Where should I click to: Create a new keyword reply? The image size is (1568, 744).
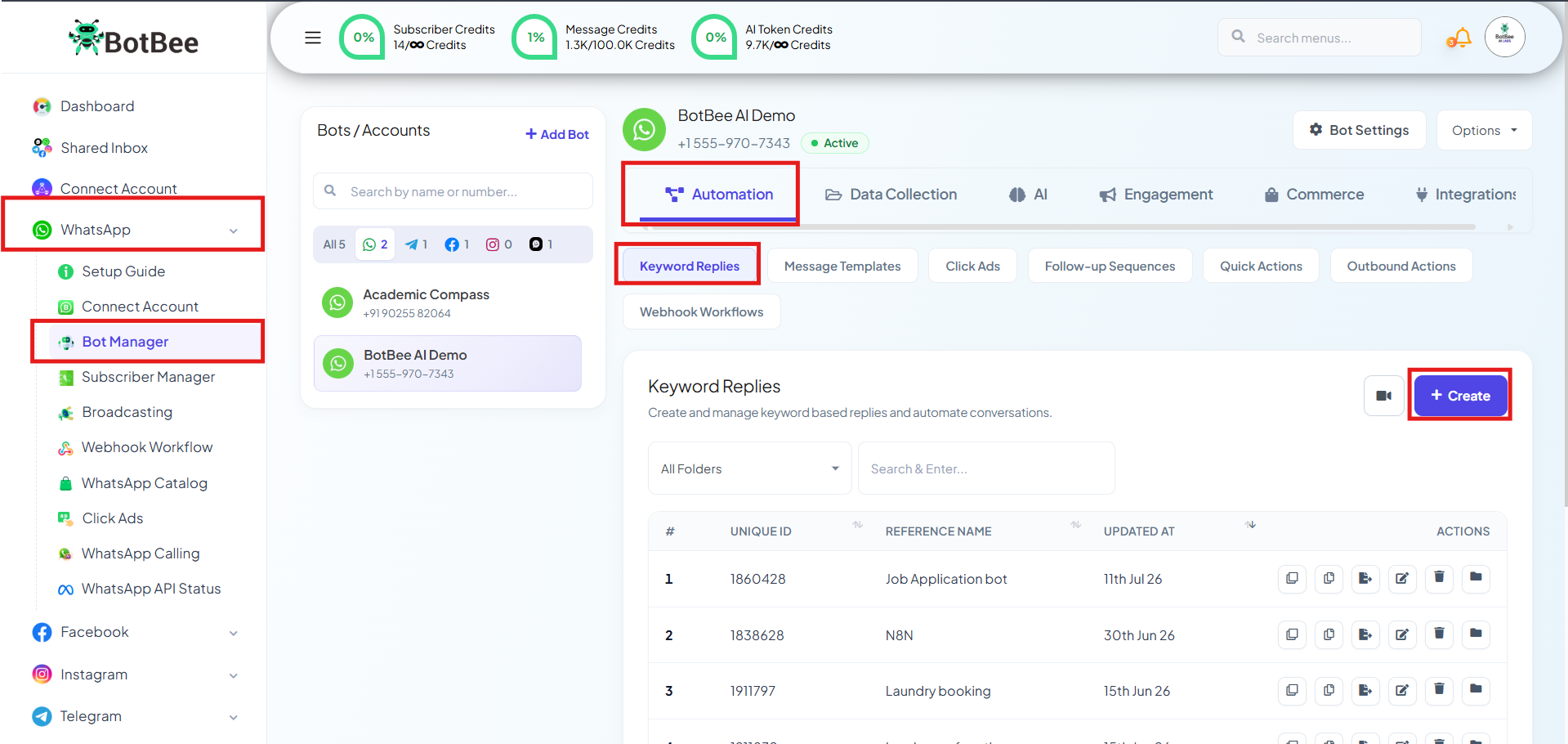(1460, 396)
